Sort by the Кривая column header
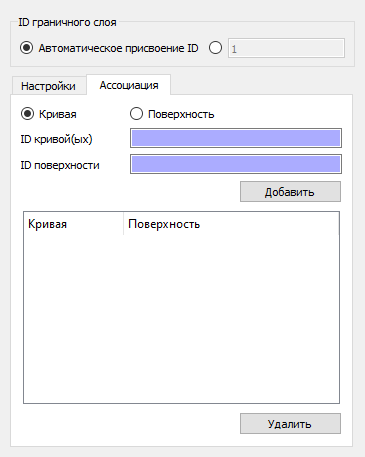This screenshot has width=365, height=457. 73,224
